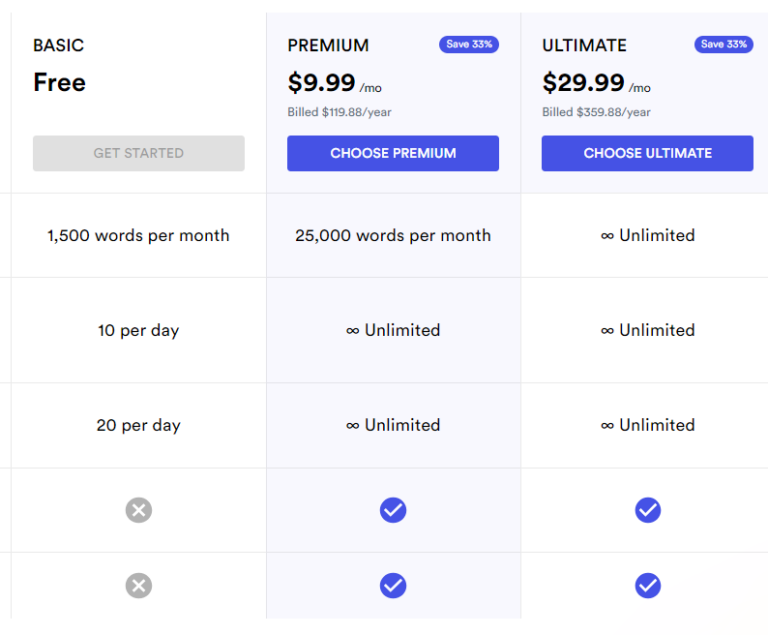
Task: Click the bottom blue checkmark in Ultimate column
Action: pos(648,585)
